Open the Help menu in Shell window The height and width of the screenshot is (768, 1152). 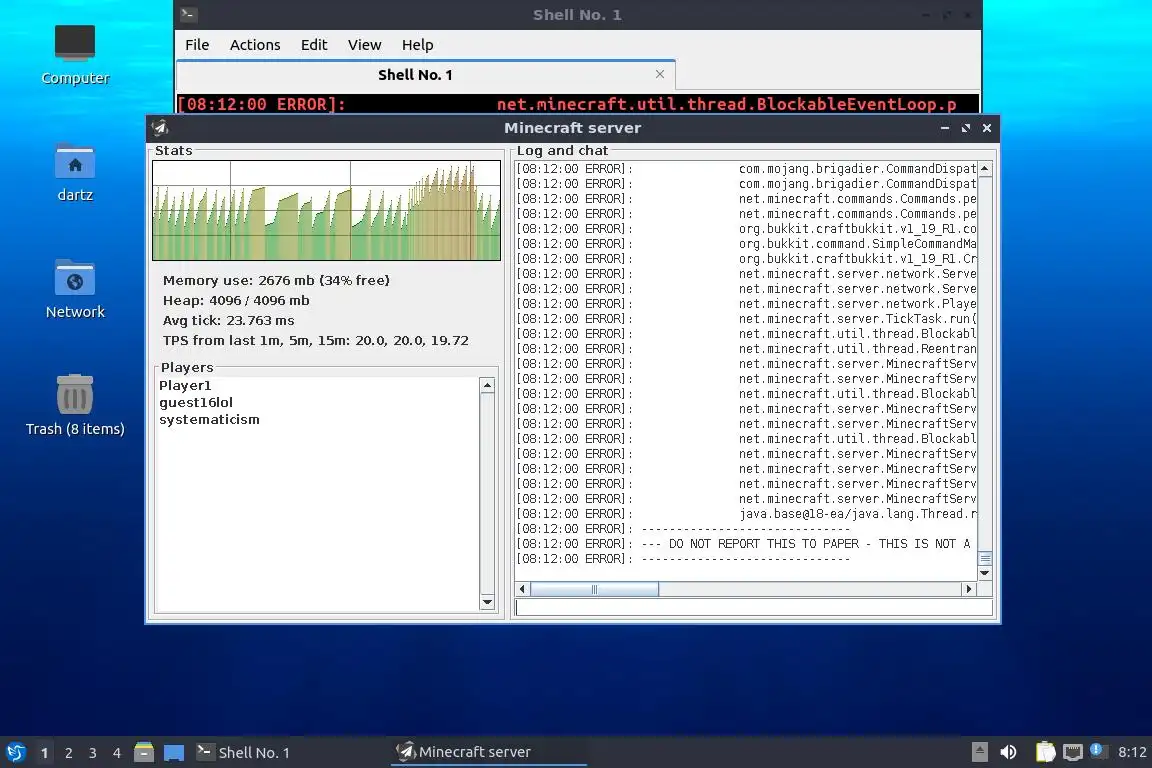pyautogui.click(x=417, y=45)
